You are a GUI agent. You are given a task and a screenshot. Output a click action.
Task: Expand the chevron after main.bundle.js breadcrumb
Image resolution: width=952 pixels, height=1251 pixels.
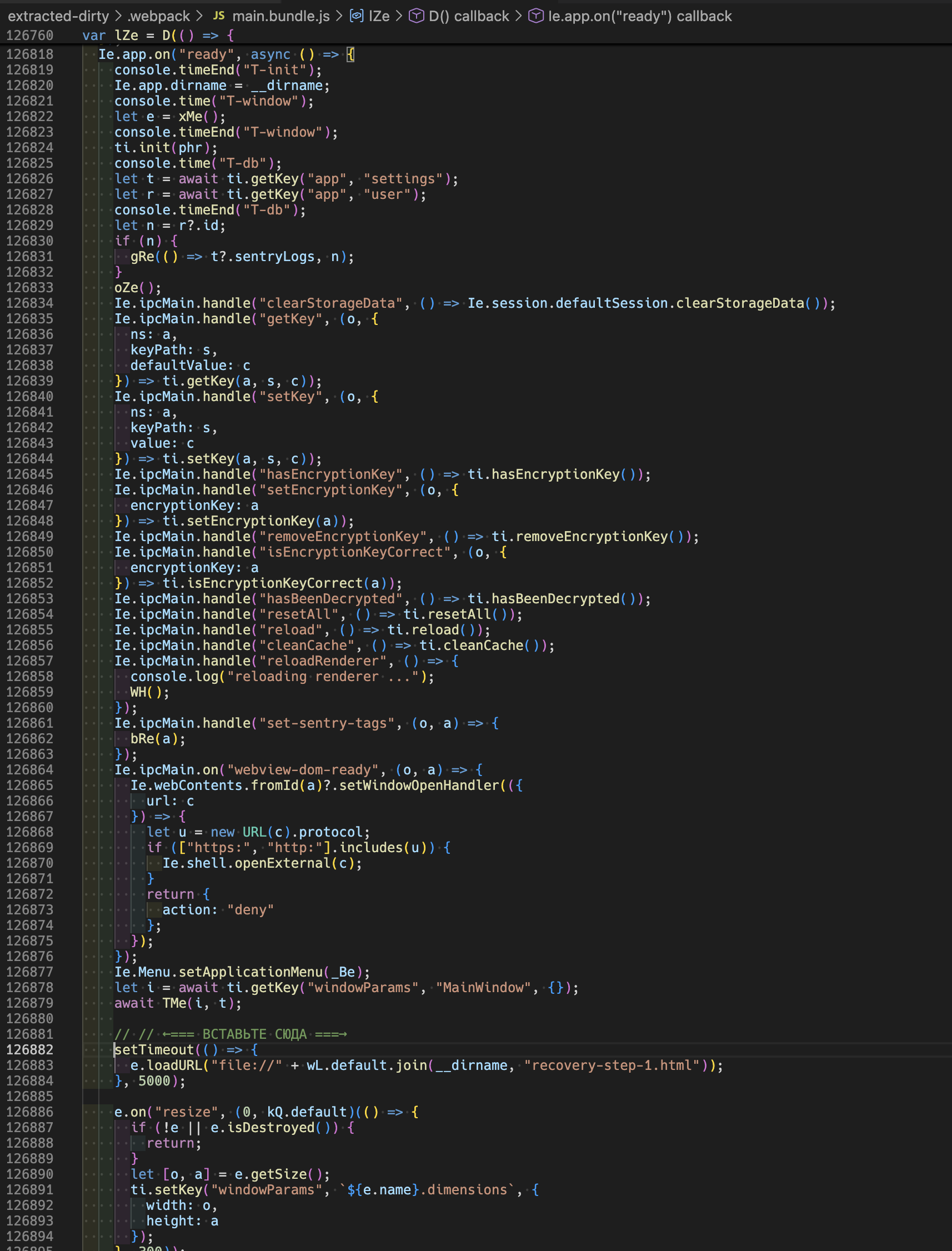point(339,16)
